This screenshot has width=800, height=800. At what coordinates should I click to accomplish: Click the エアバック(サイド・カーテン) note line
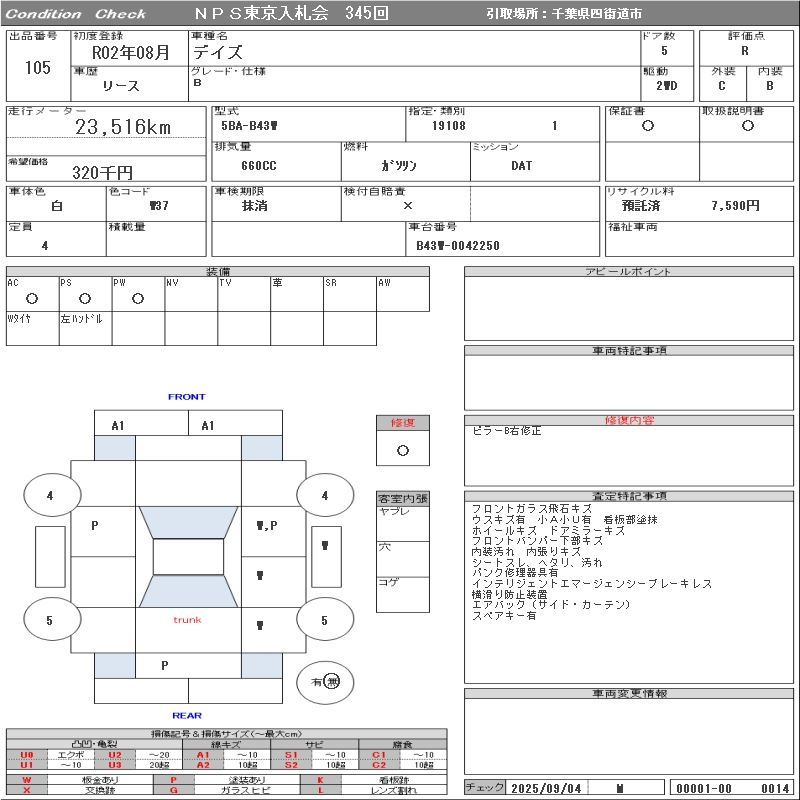[551, 605]
